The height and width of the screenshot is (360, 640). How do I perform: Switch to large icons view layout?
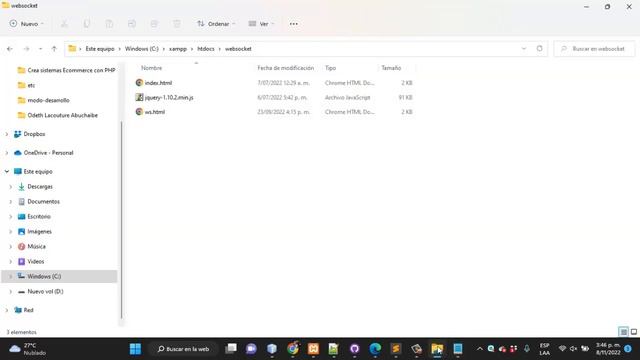[634, 332]
